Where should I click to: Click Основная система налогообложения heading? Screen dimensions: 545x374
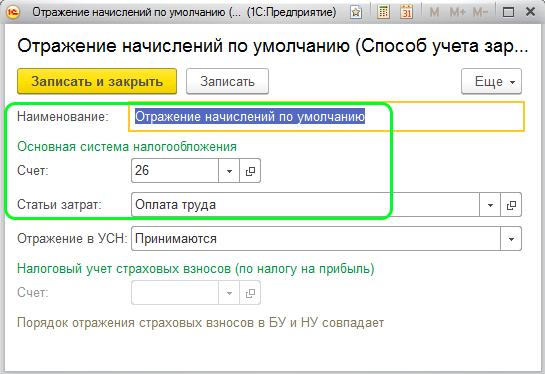[x=127, y=147]
